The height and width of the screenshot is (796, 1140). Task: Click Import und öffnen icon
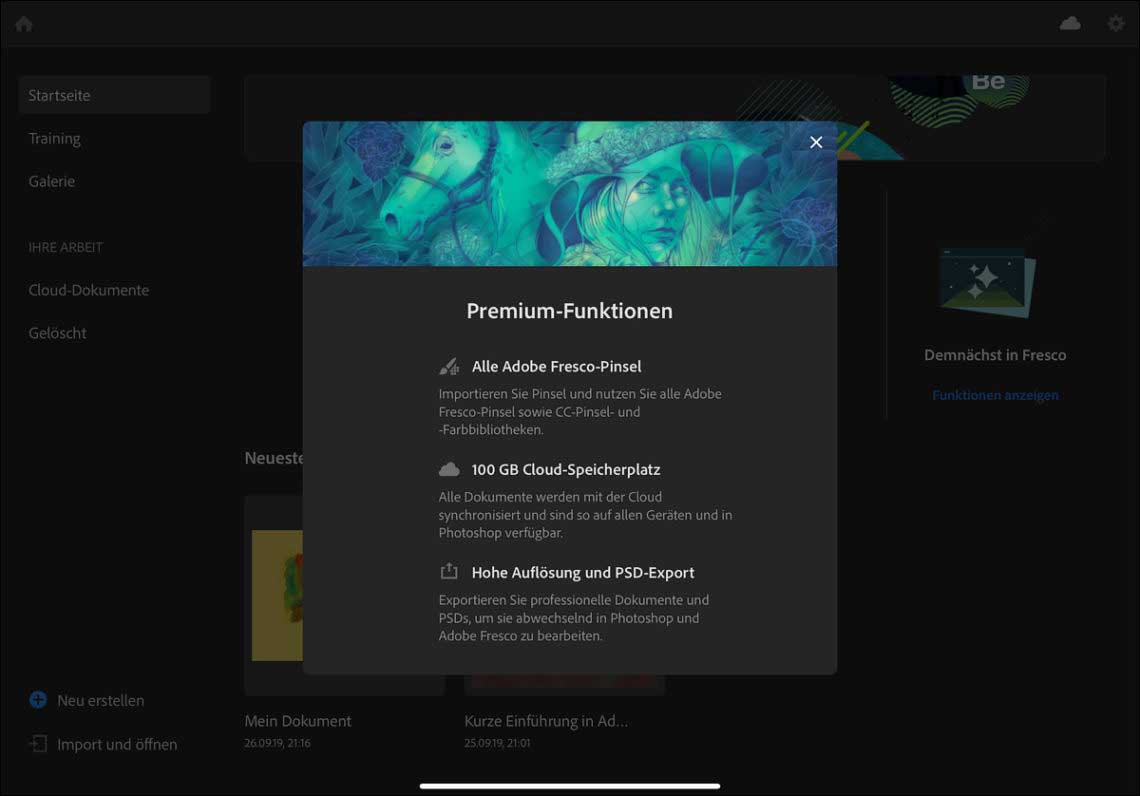[38, 744]
